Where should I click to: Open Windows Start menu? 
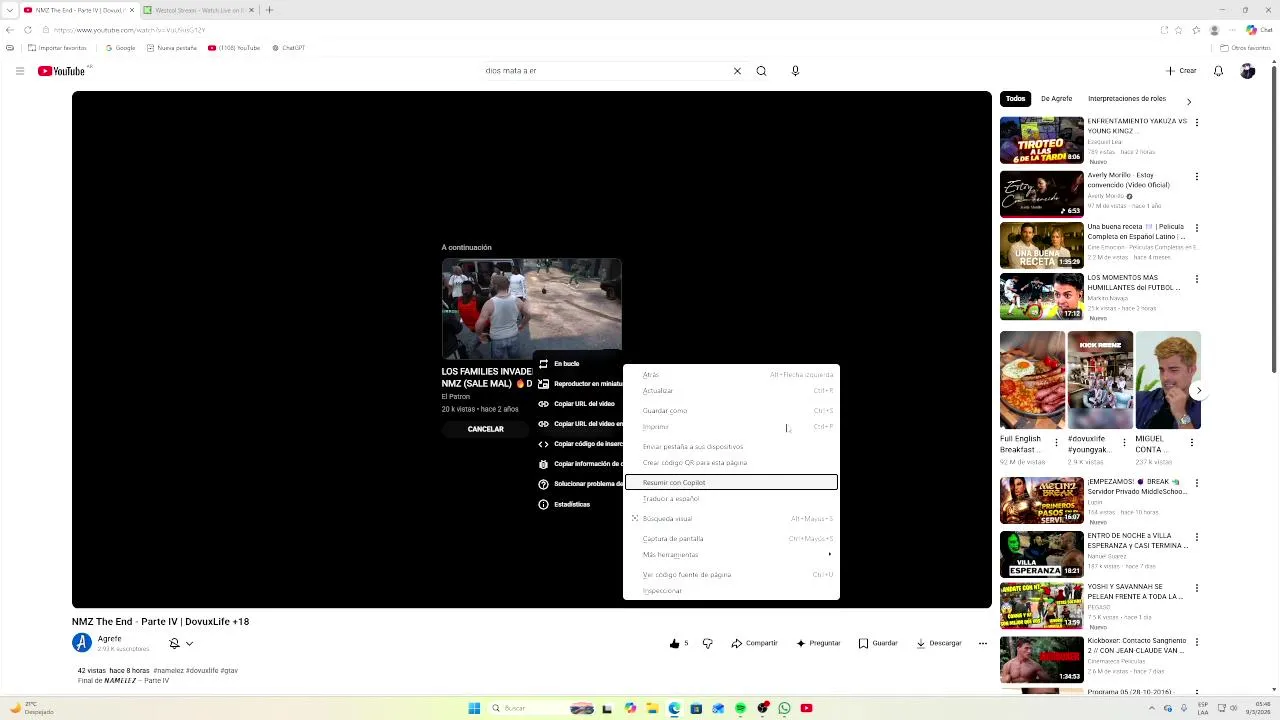coord(474,708)
